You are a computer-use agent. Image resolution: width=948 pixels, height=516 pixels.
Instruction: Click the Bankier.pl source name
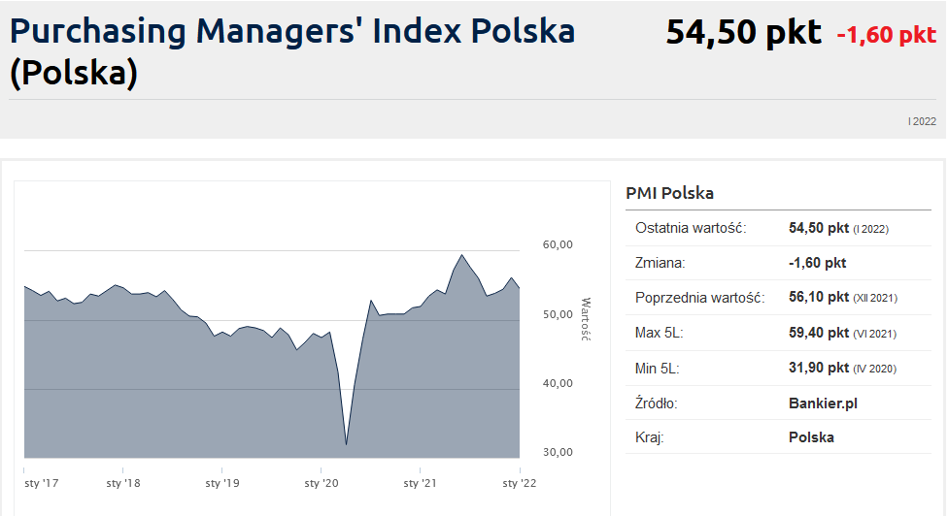click(823, 403)
